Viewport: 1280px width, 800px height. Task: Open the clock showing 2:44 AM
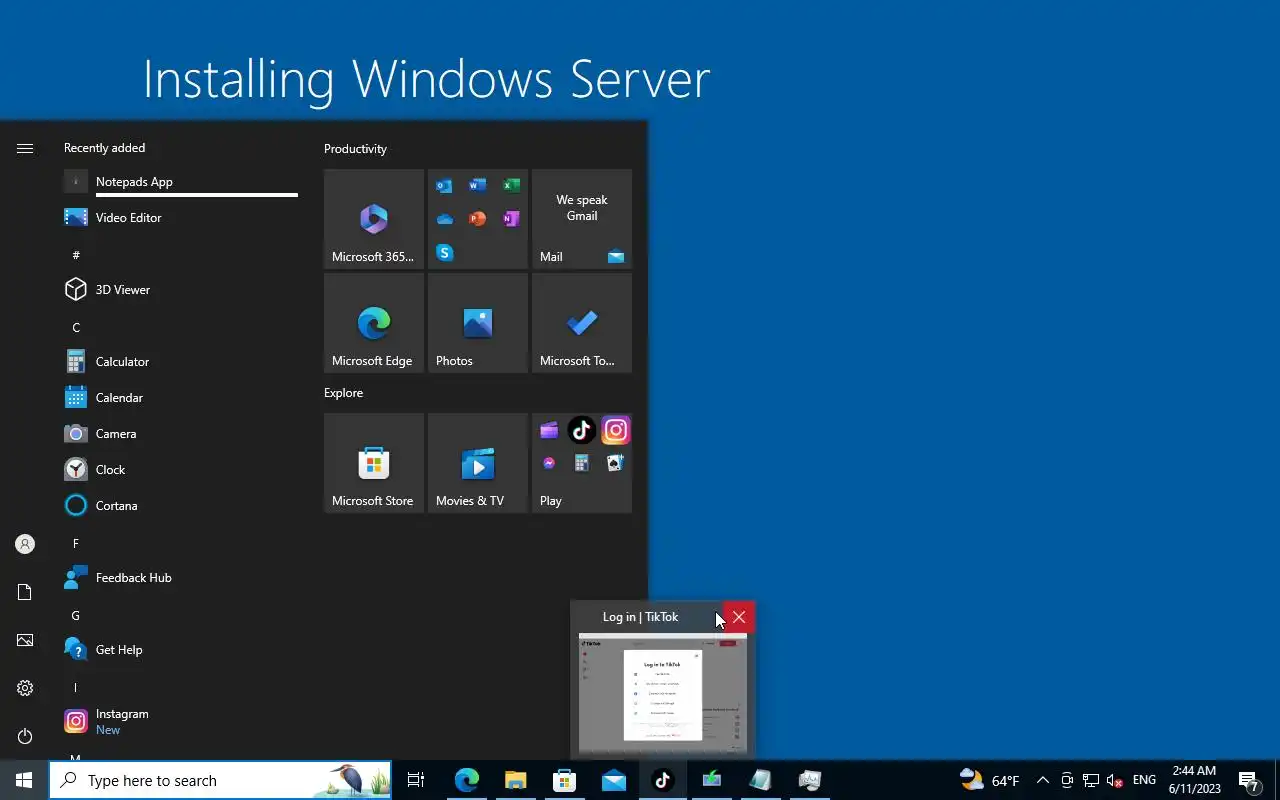click(1194, 780)
